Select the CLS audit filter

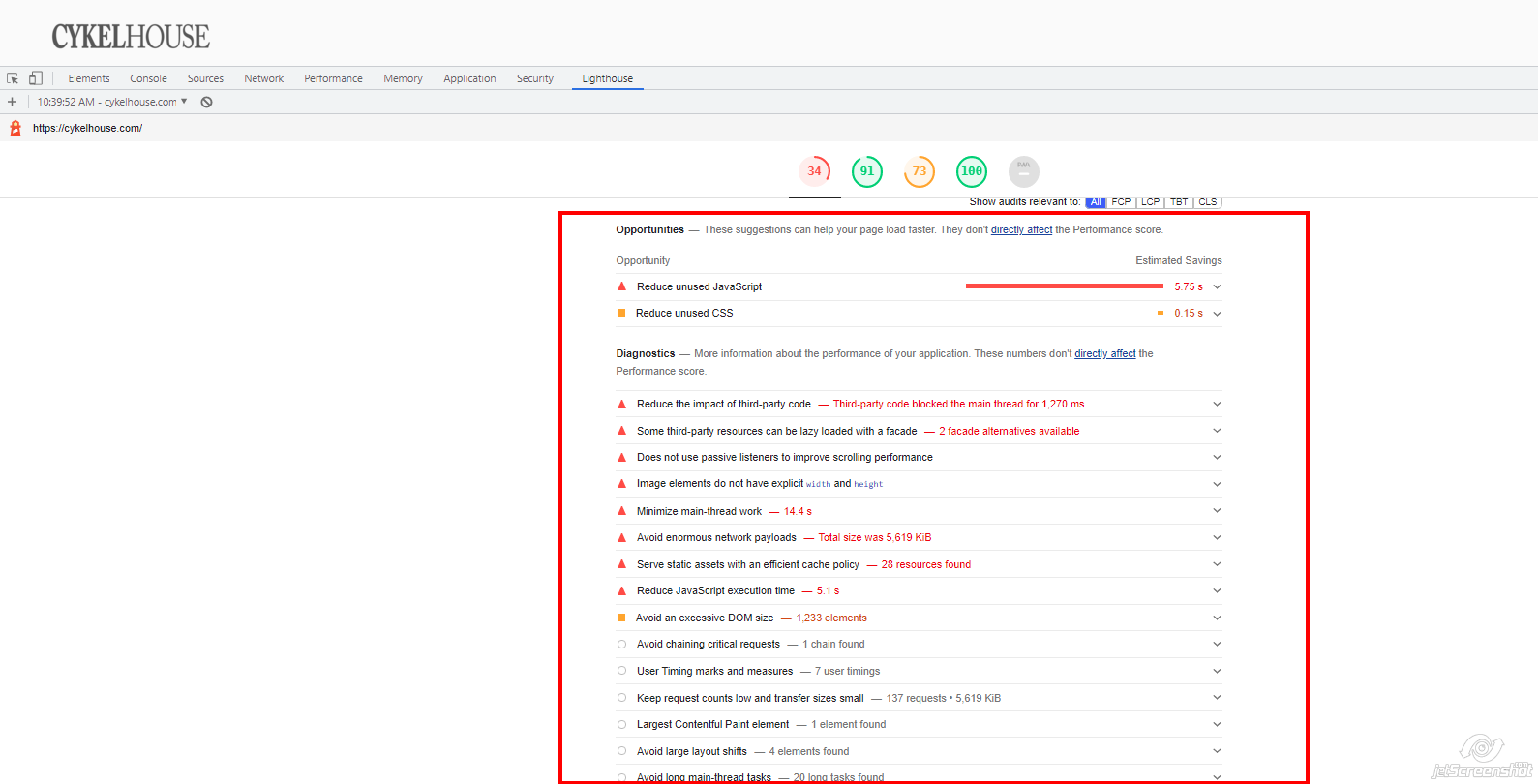pyautogui.click(x=1207, y=202)
